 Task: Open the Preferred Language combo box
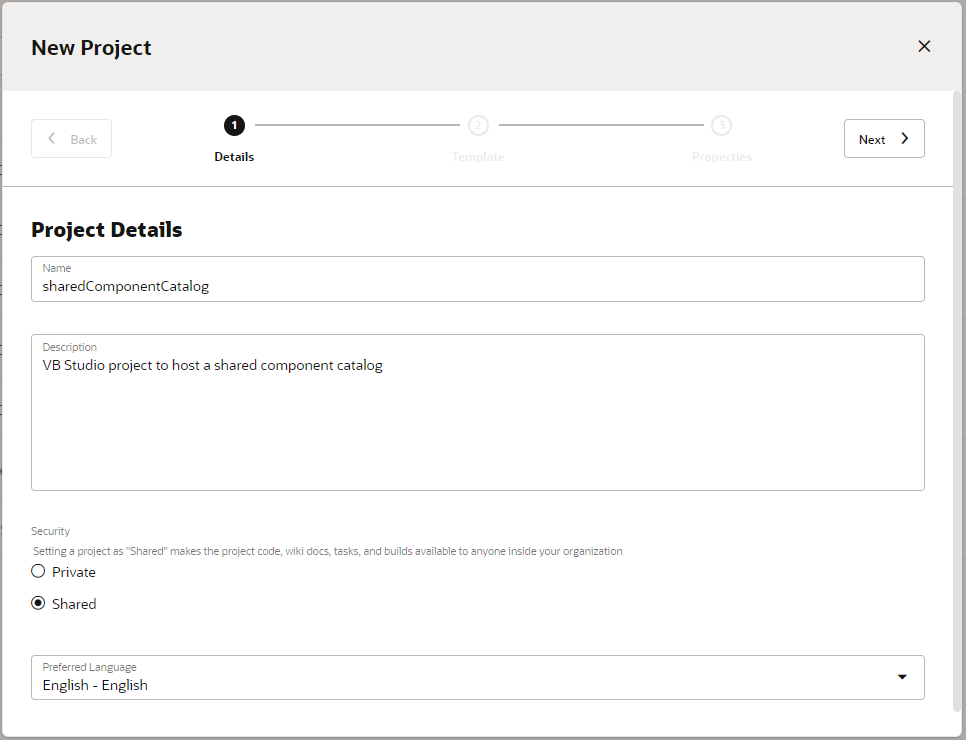[x=478, y=677]
